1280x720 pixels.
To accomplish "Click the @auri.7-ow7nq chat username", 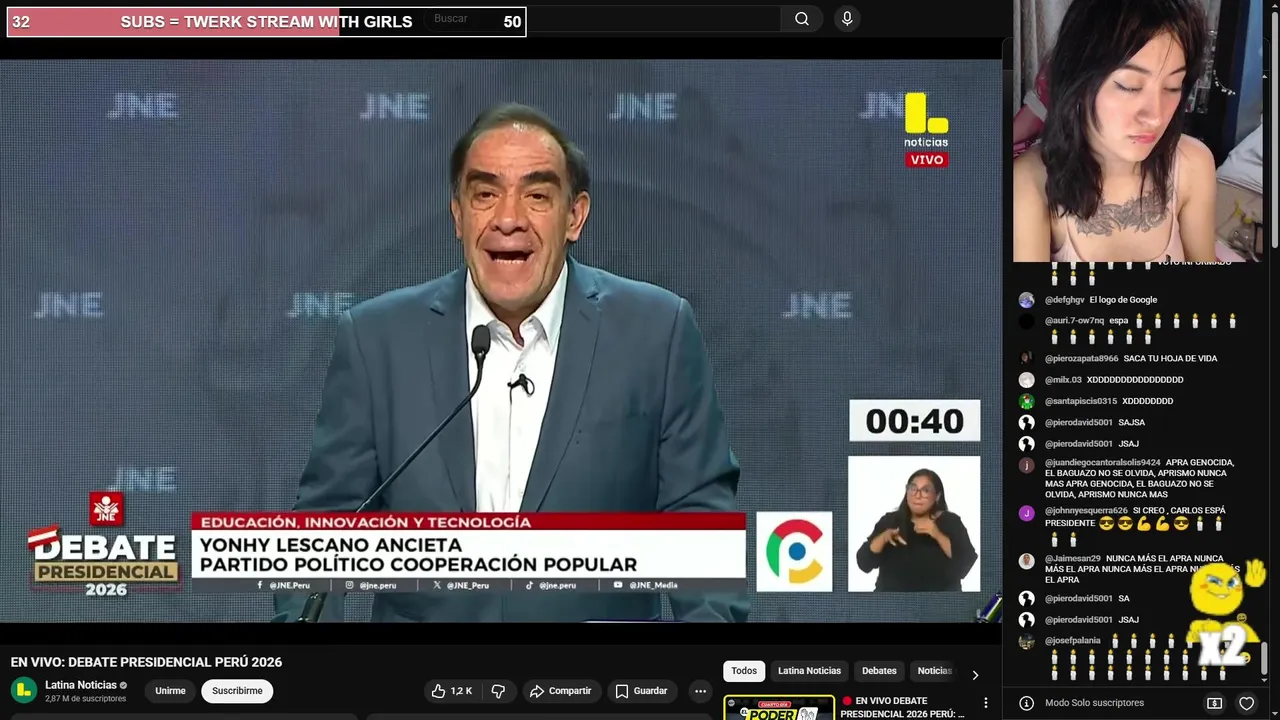I will tap(1074, 321).
